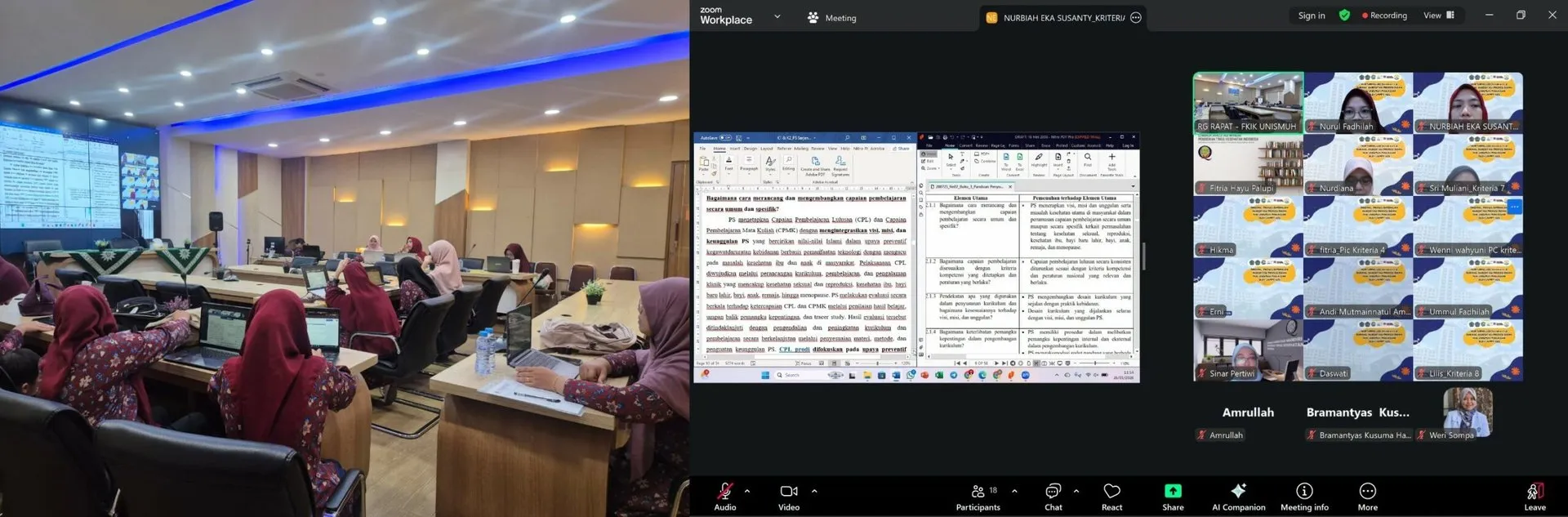Click the Sign in link
This screenshot has height=517, width=1568.
click(1312, 16)
